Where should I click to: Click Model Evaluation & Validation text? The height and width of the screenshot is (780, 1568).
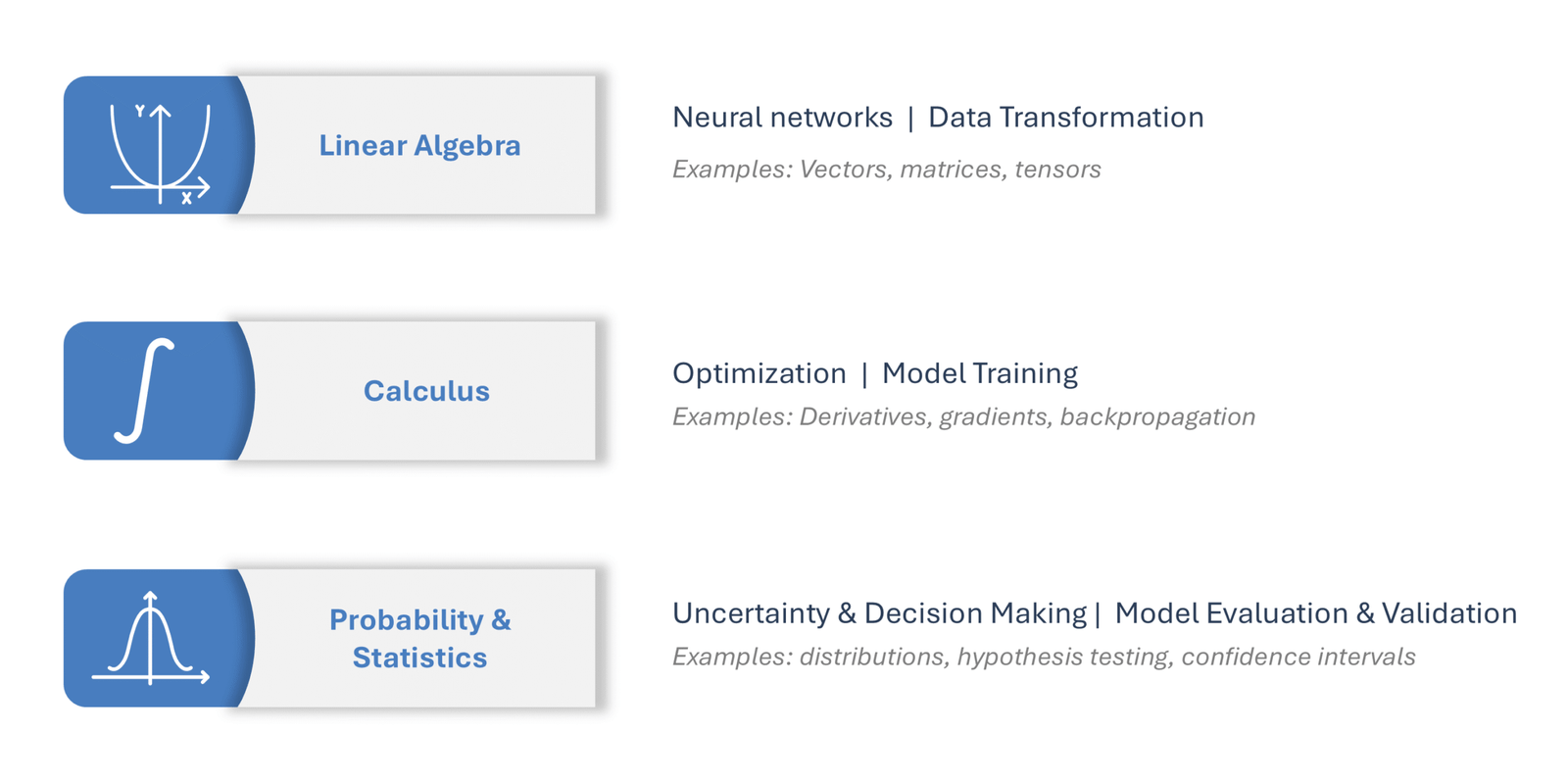click(1315, 613)
